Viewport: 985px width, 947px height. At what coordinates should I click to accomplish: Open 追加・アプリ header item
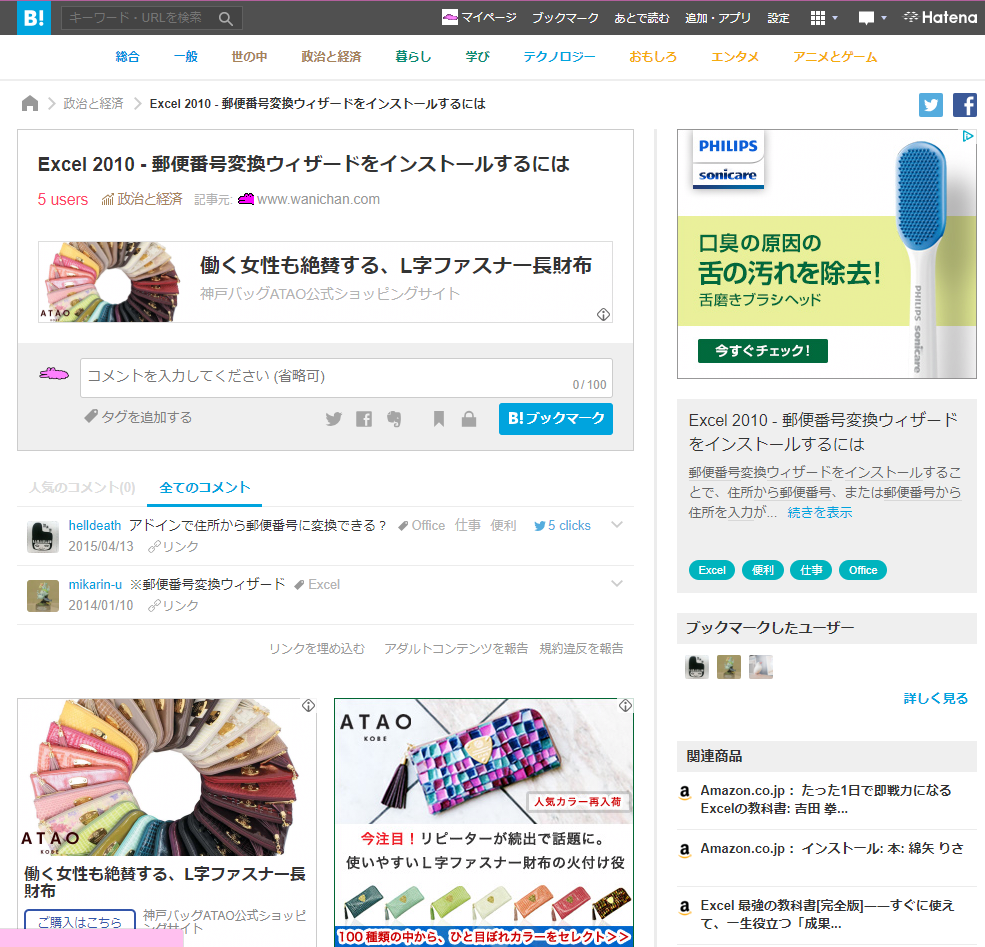718,18
